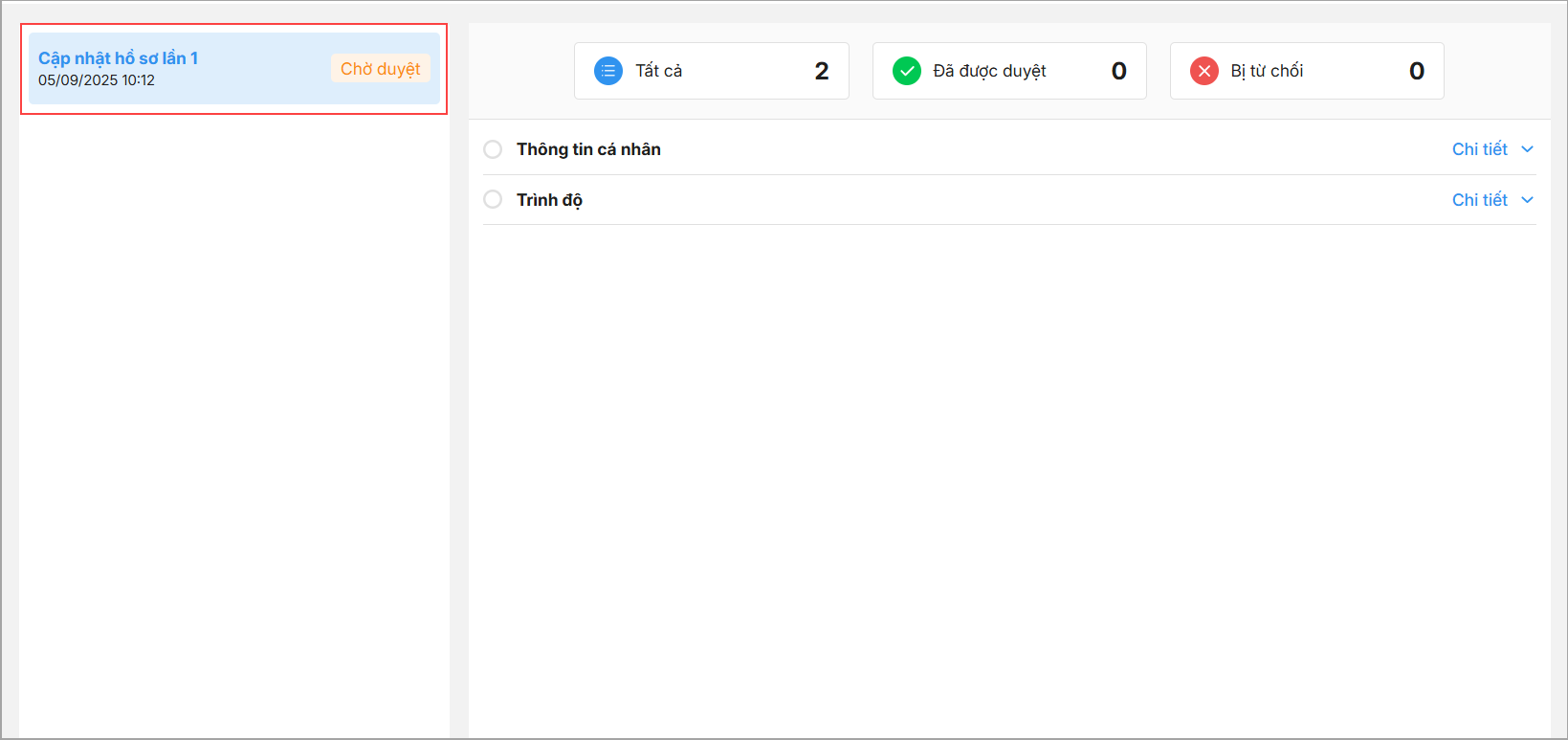Expand the Trình độ row using the chevron arrow
The height and width of the screenshot is (740, 1568).
coord(1527,200)
